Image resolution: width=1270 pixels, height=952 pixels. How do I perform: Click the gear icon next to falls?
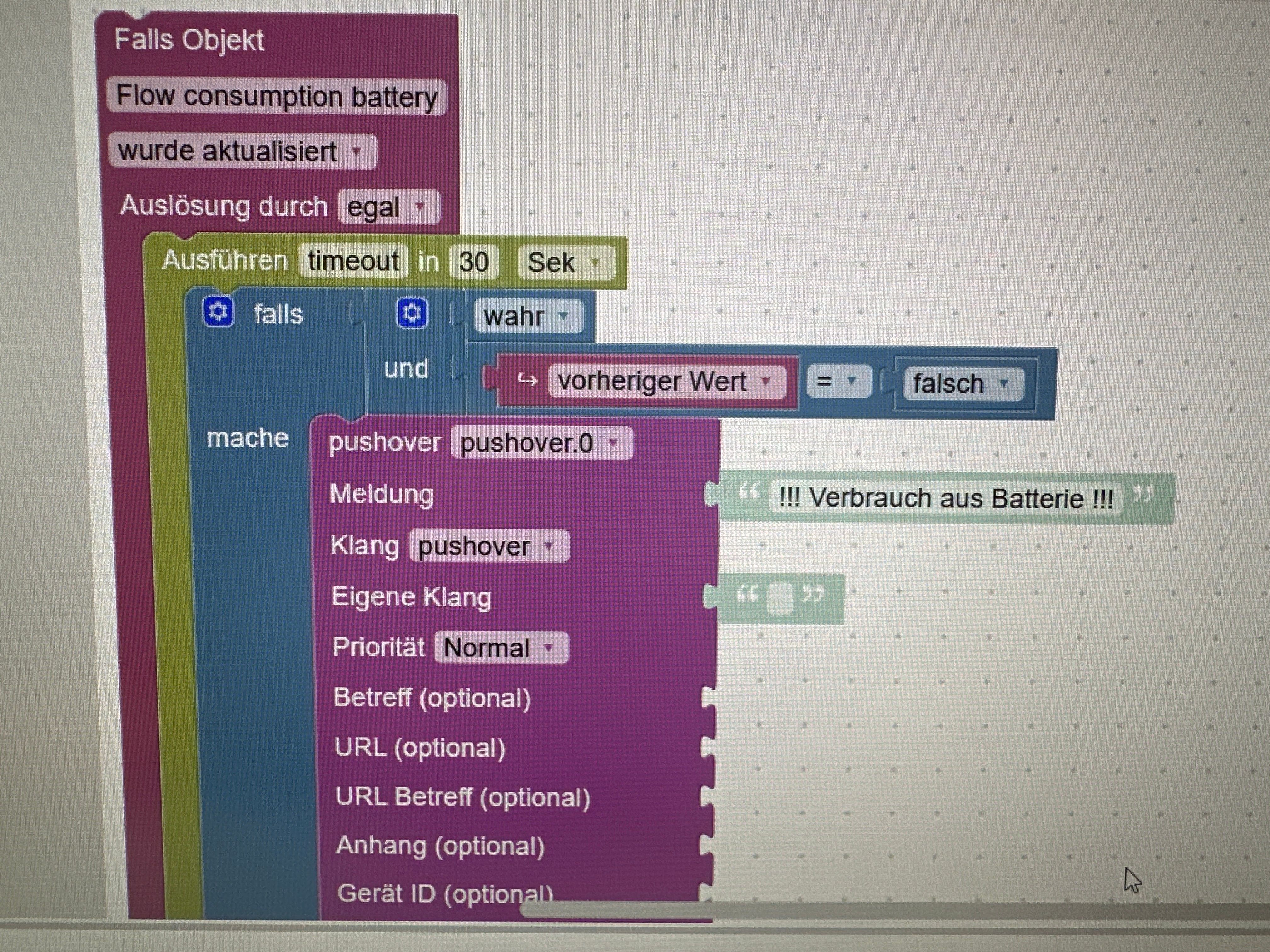[219, 312]
